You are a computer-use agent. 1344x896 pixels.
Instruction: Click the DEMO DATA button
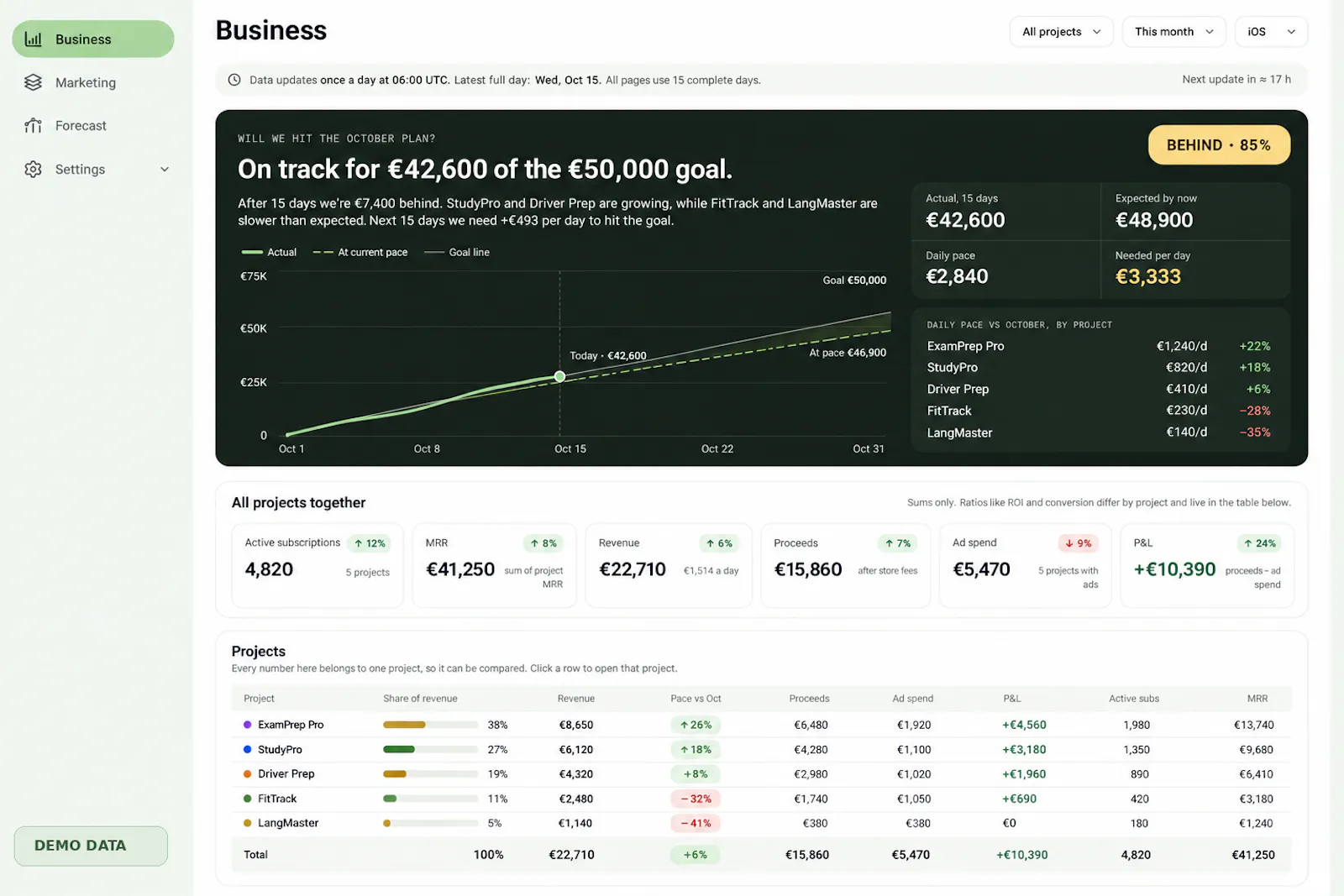click(91, 846)
